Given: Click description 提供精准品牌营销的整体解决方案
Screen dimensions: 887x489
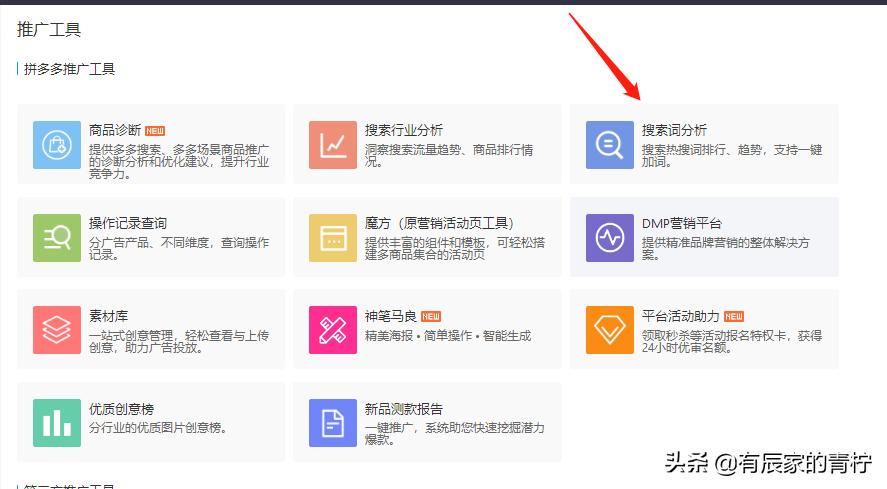Looking at the screenshot, I should 725,248.
